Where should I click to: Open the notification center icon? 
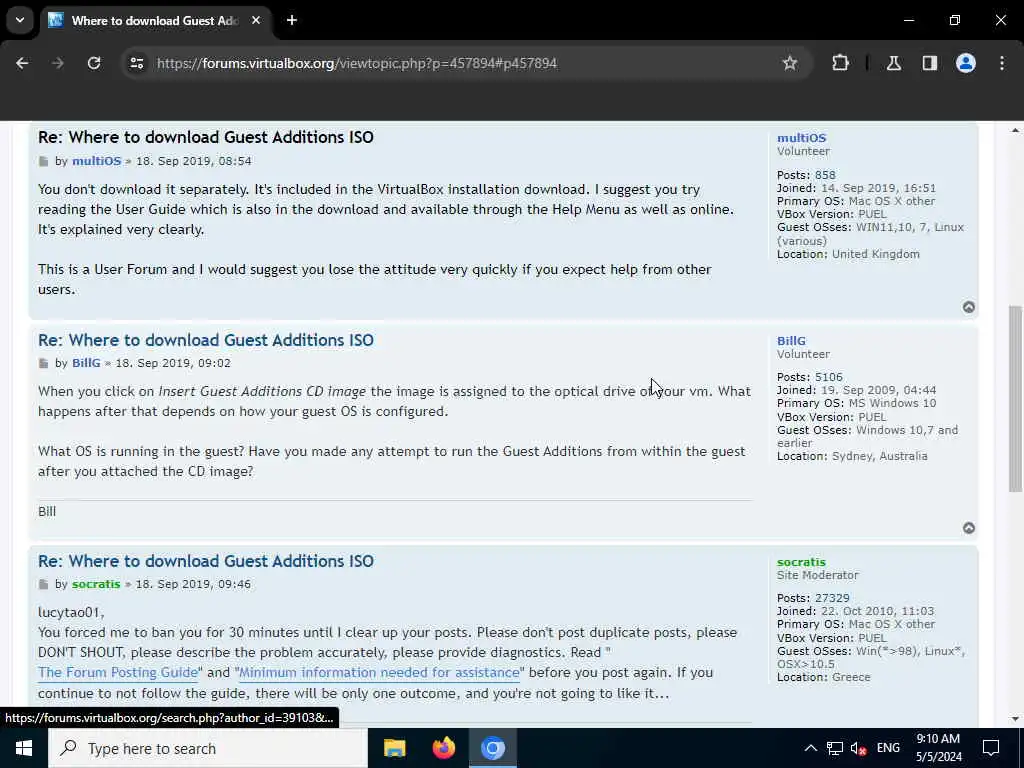click(x=991, y=748)
